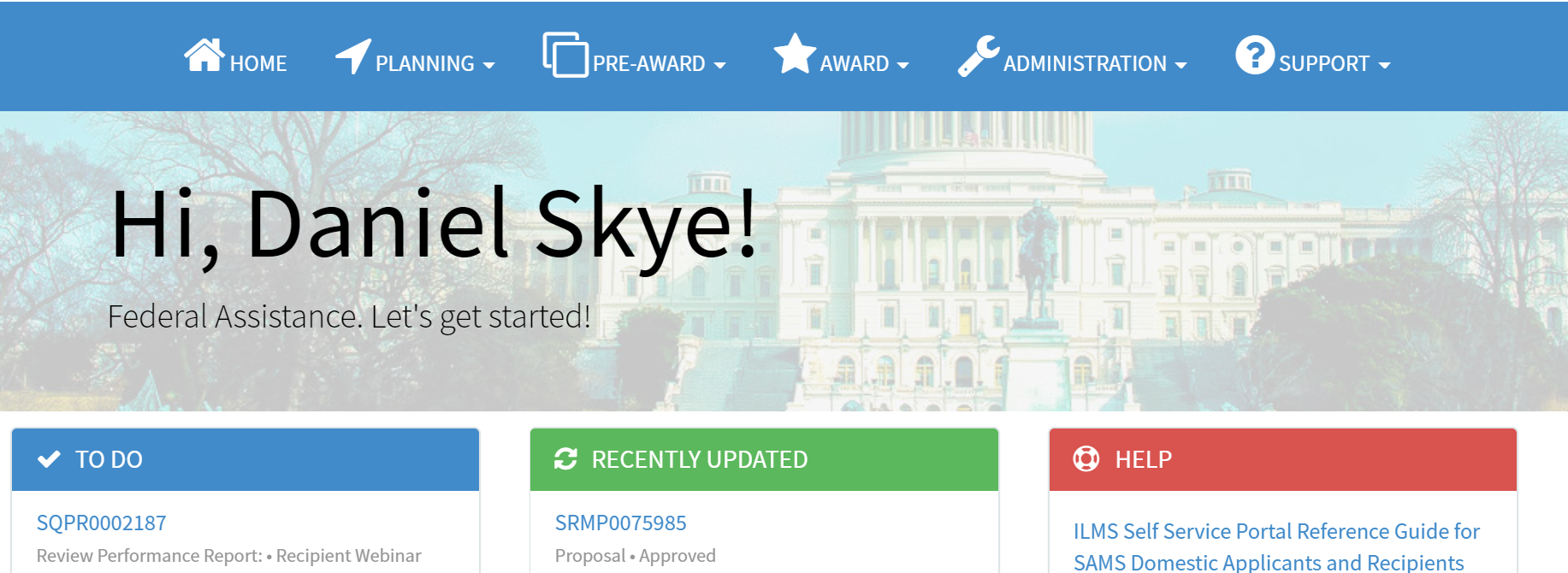Open SQPR0002187 performance report link

point(102,523)
